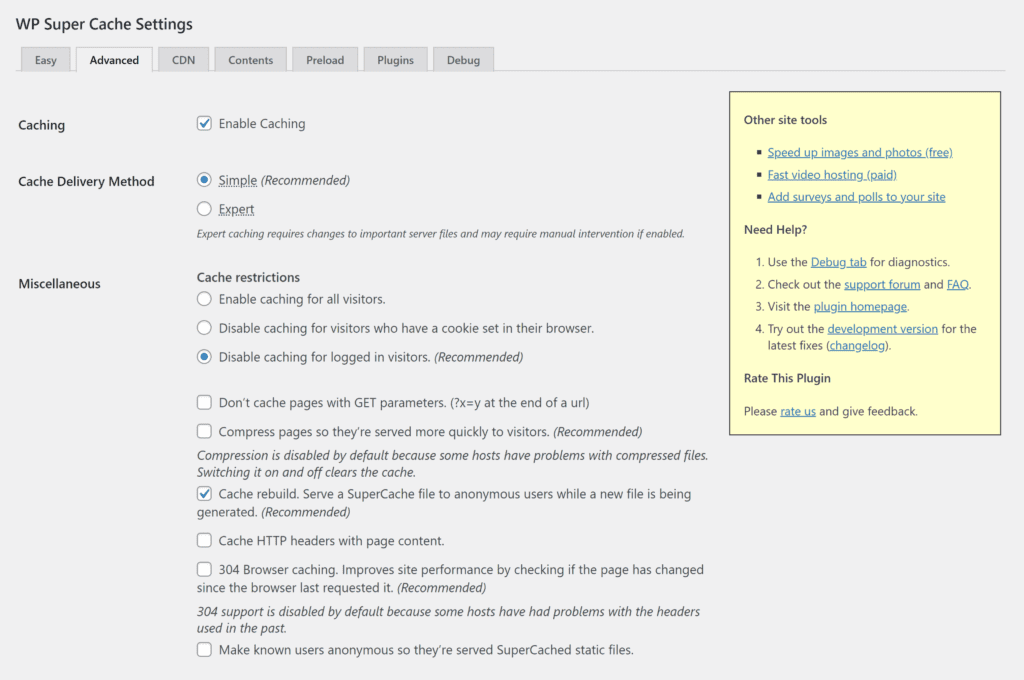Image resolution: width=1024 pixels, height=680 pixels.
Task: Click the Other site tools heading
Action: [785, 120]
